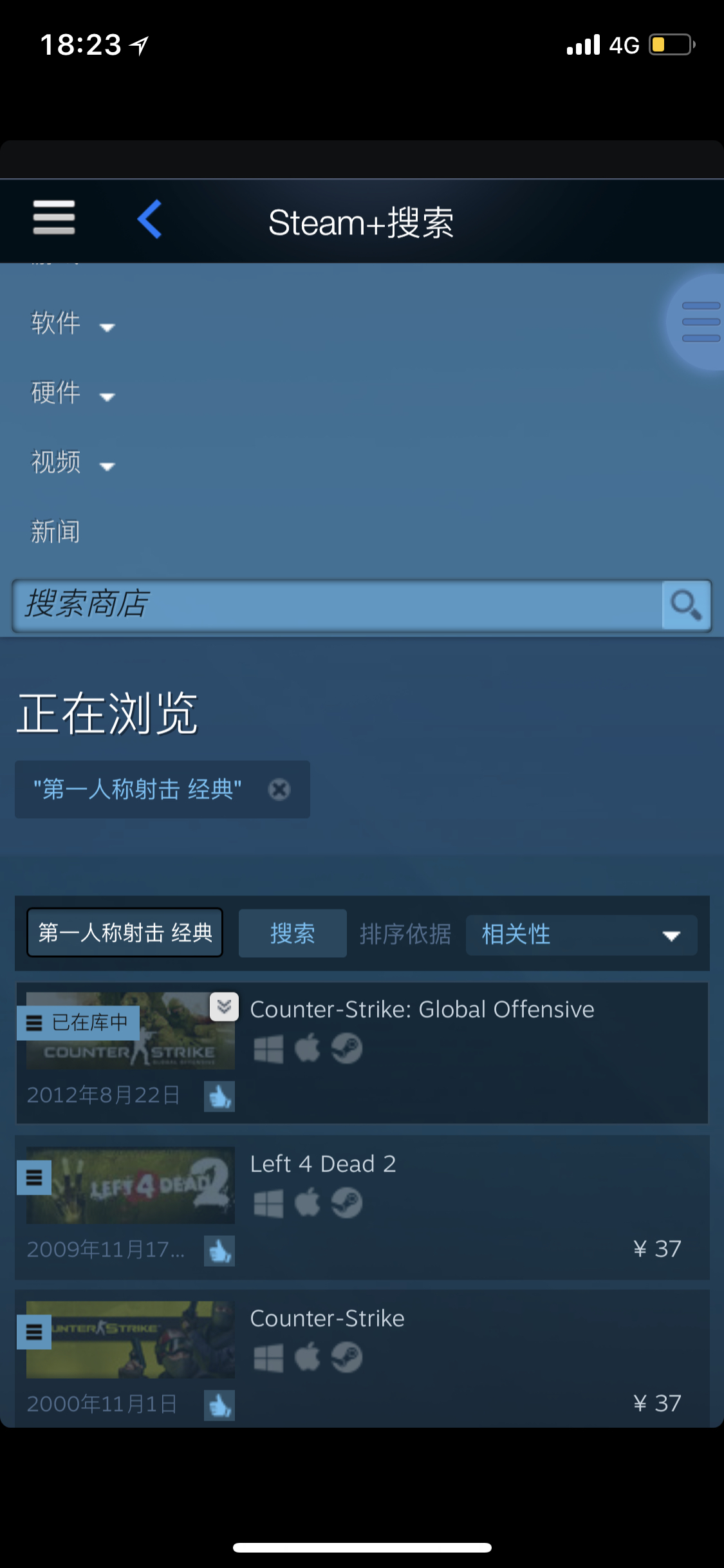Open the Counter-Strike: Global Offensive result
This screenshot has height=1568, width=724.
tap(362, 1053)
